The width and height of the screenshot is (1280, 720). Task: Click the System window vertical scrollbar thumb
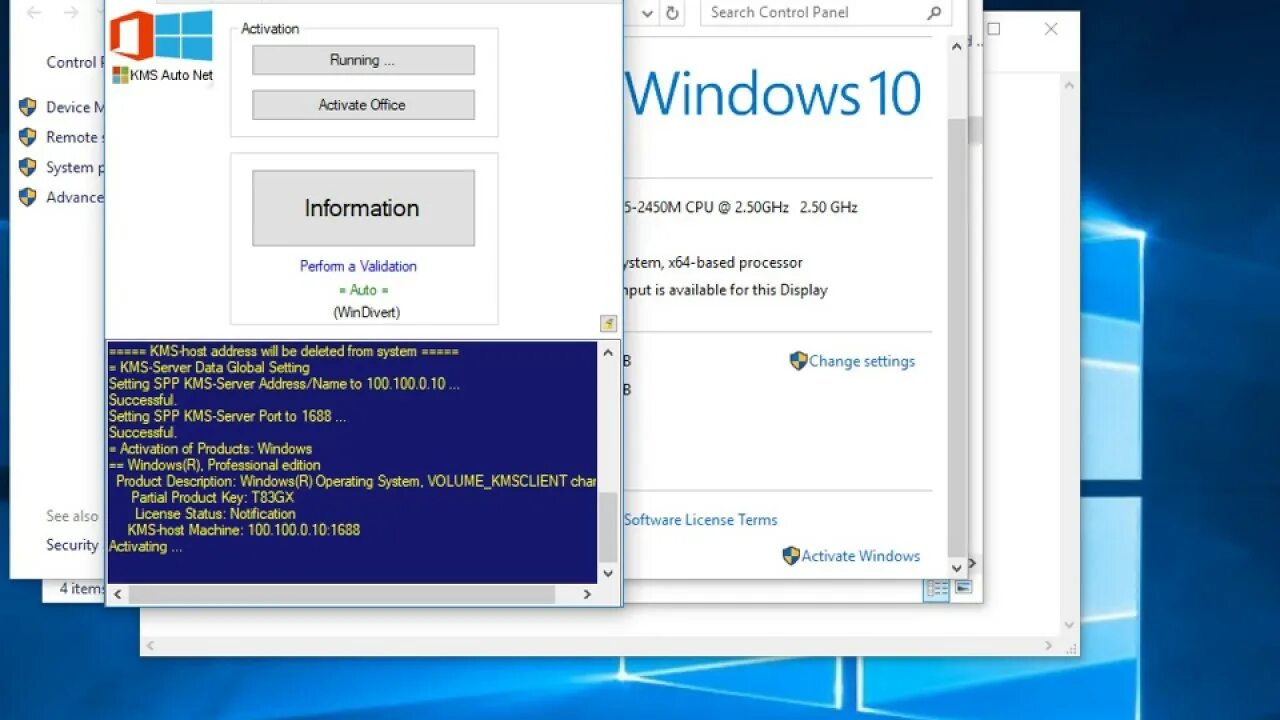tap(957, 337)
